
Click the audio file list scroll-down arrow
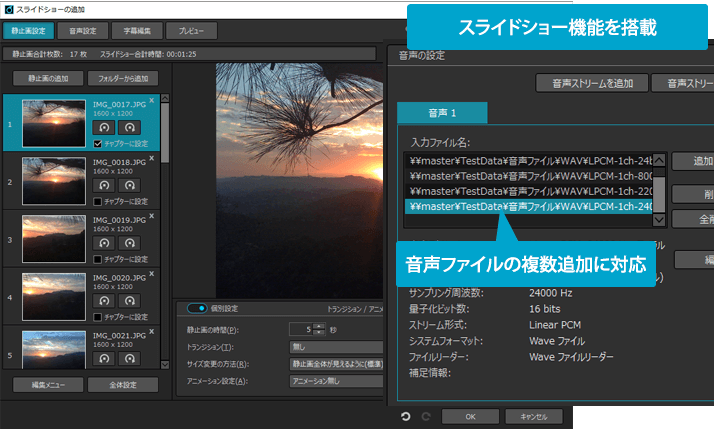[659, 220]
